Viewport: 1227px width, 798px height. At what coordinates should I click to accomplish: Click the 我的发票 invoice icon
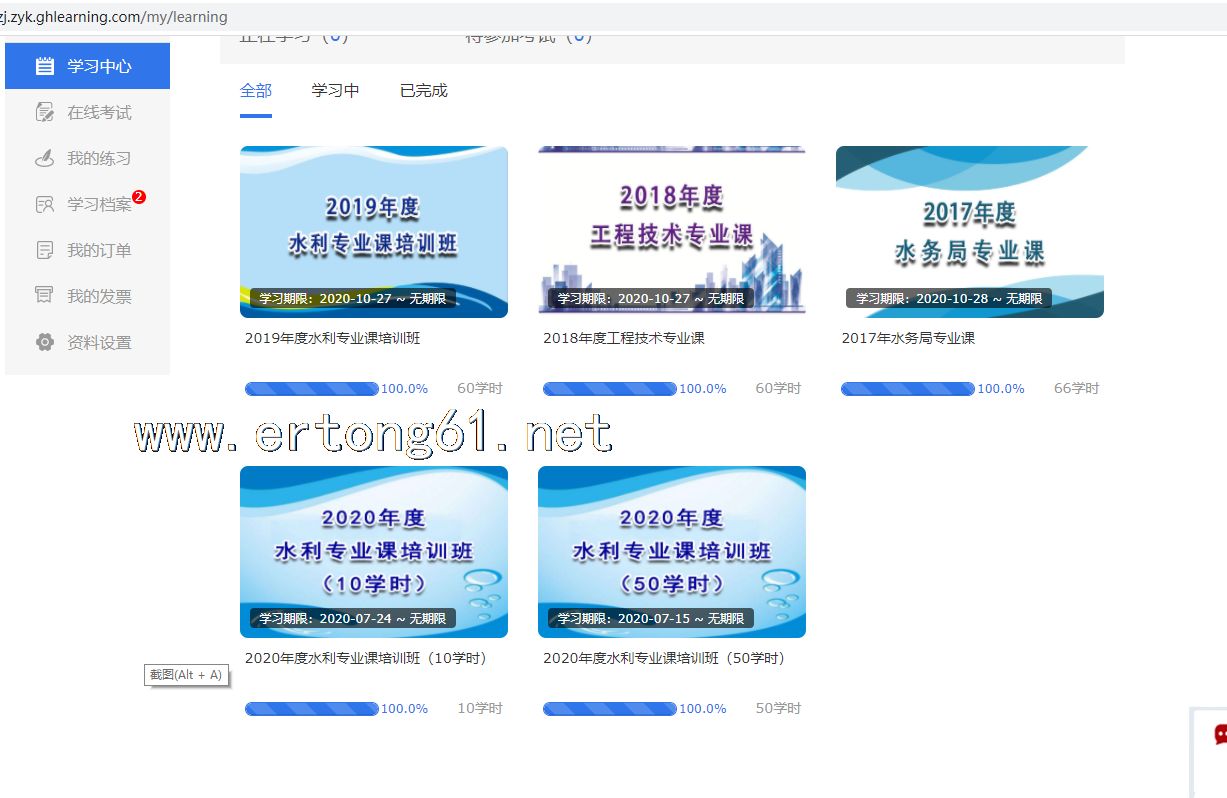pos(44,296)
